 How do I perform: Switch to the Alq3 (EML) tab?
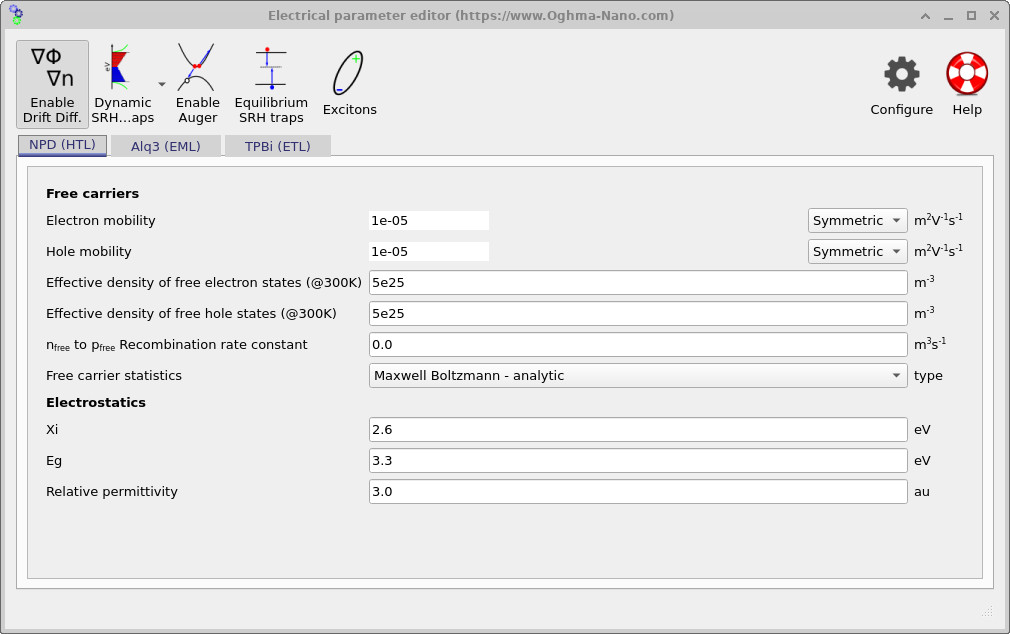pyautogui.click(x=167, y=145)
